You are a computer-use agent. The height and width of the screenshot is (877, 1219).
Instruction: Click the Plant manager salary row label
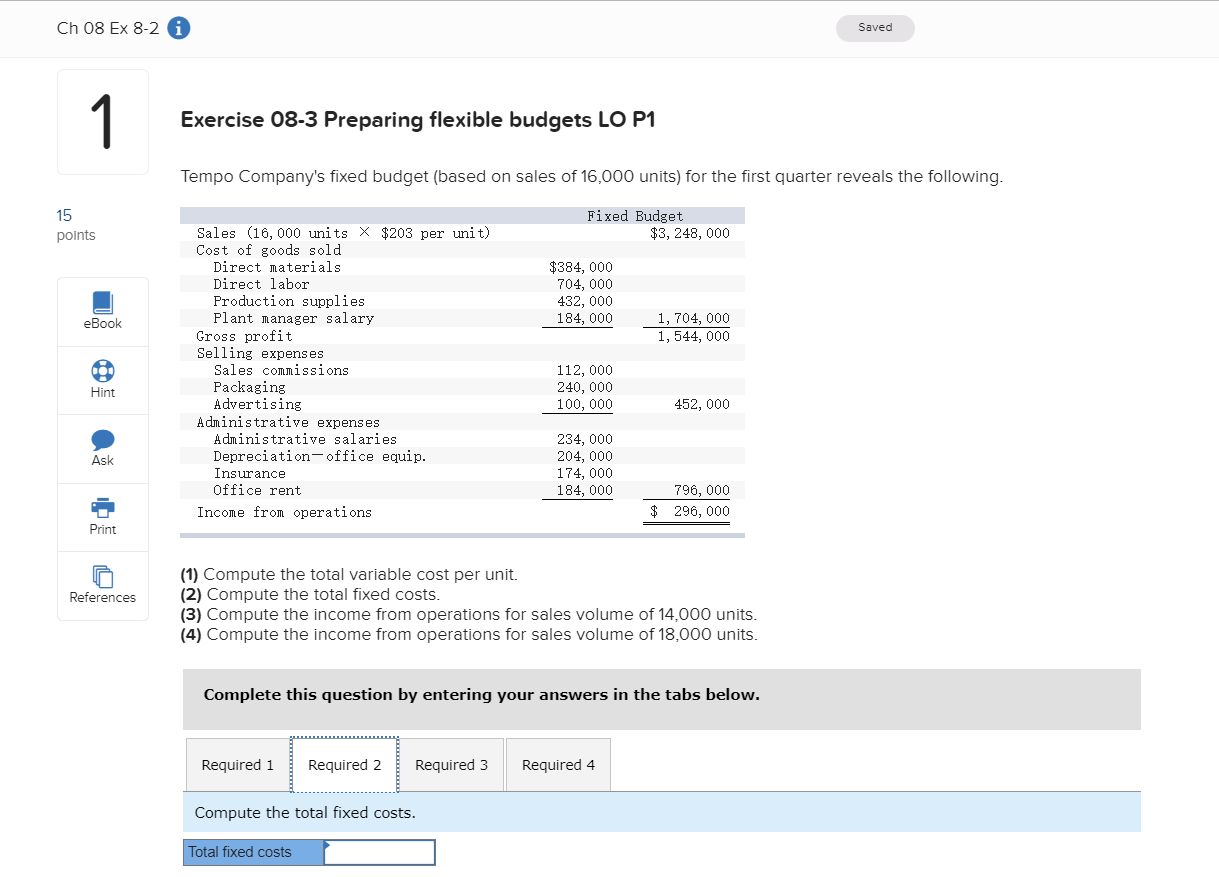pyautogui.click(x=293, y=318)
